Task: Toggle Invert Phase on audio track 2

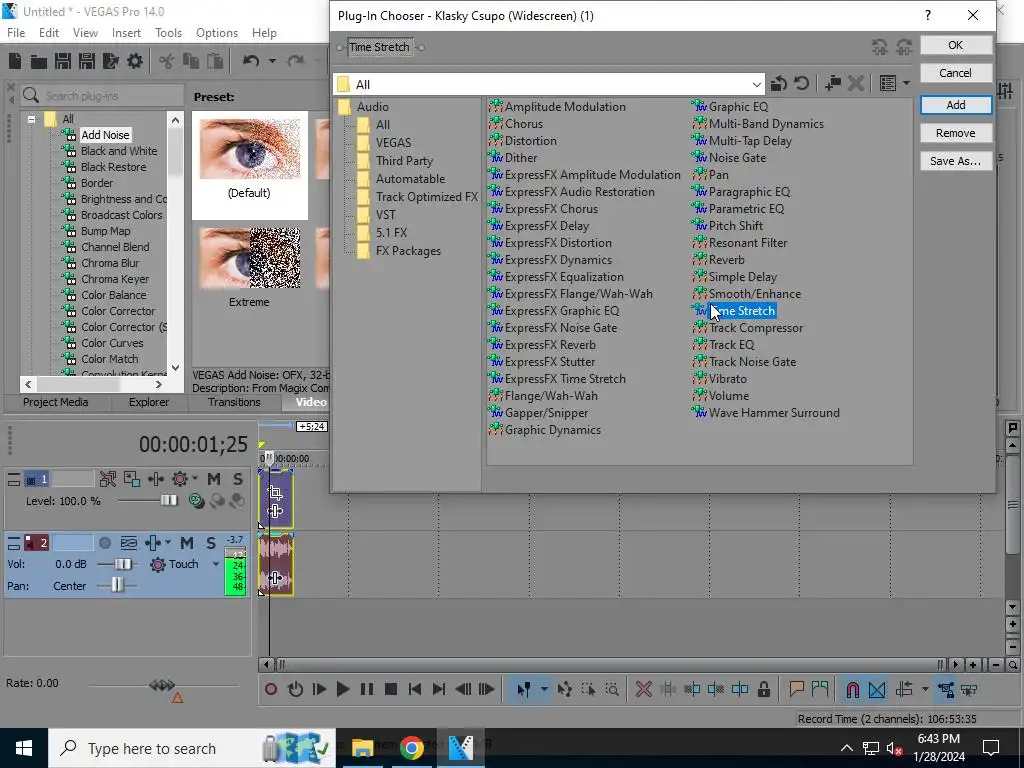Action: coord(129,543)
